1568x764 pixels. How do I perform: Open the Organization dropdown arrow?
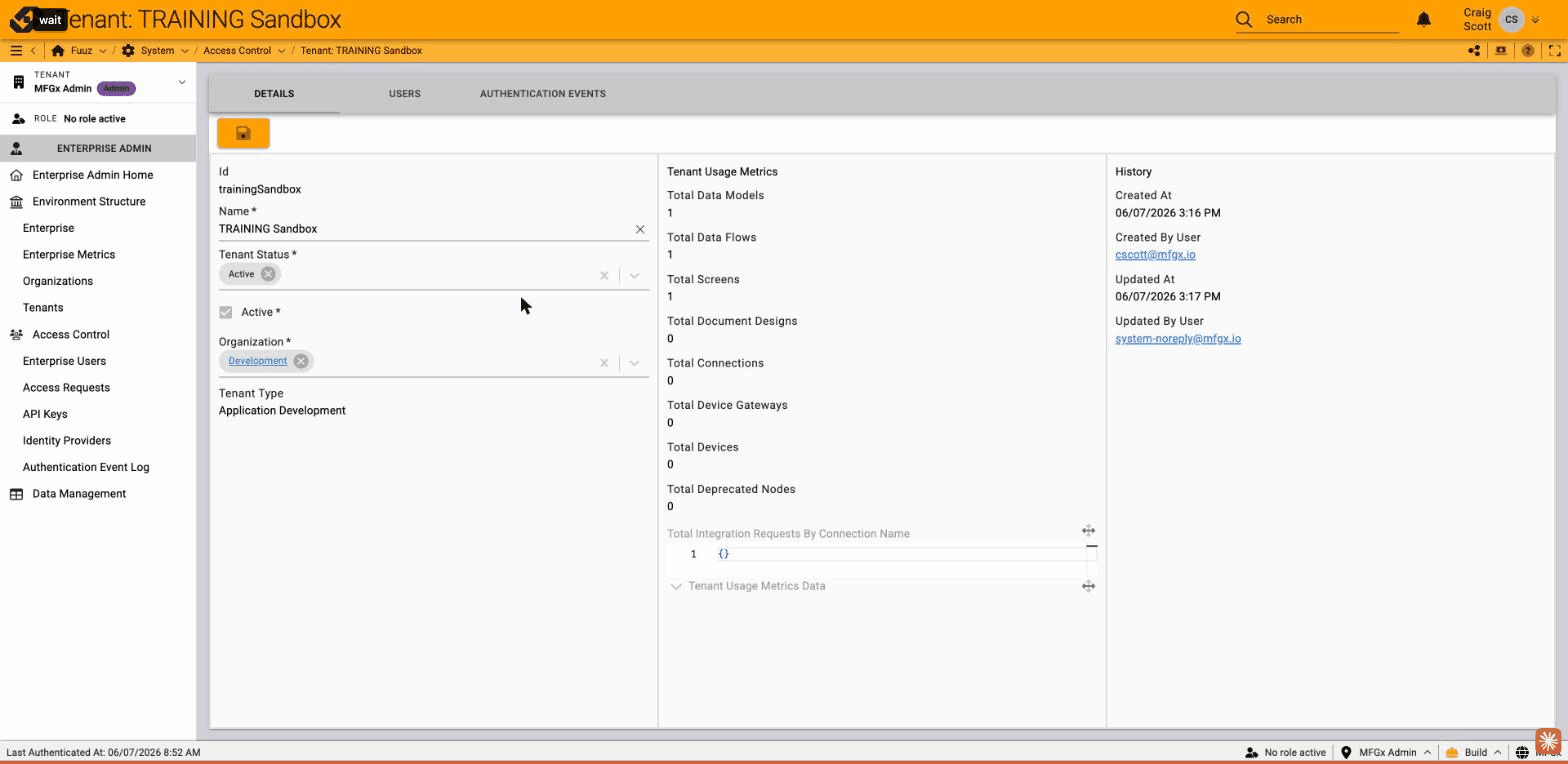pyautogui.click(x=634, y=362)
